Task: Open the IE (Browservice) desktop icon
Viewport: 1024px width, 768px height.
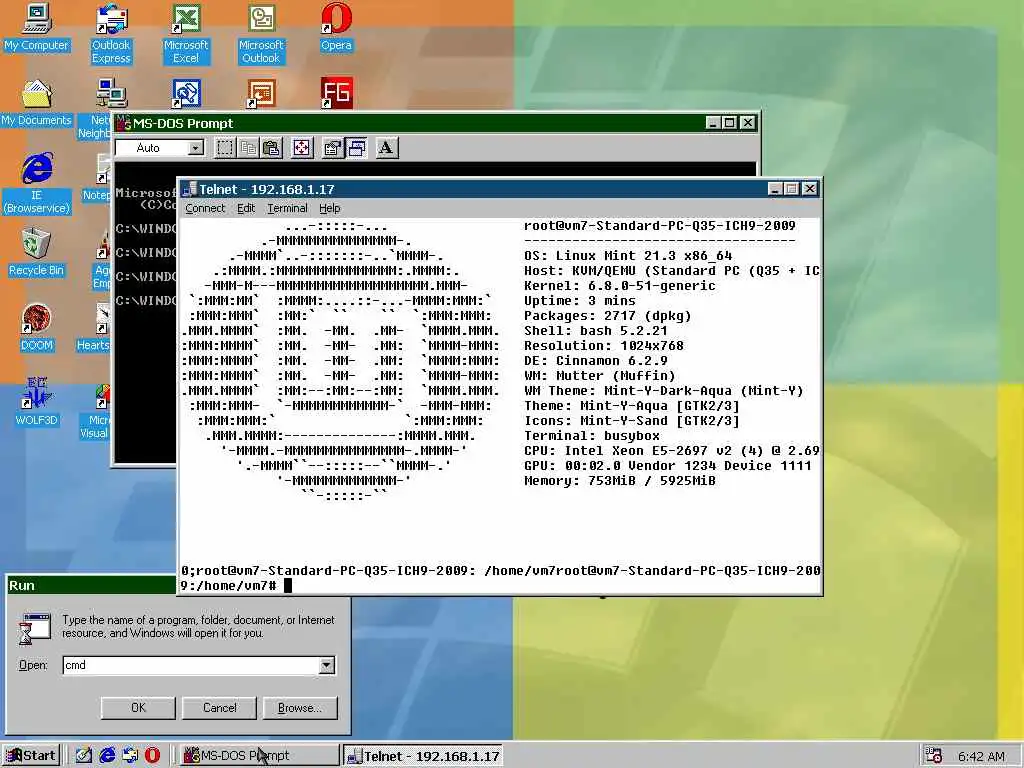Action: 36,184
